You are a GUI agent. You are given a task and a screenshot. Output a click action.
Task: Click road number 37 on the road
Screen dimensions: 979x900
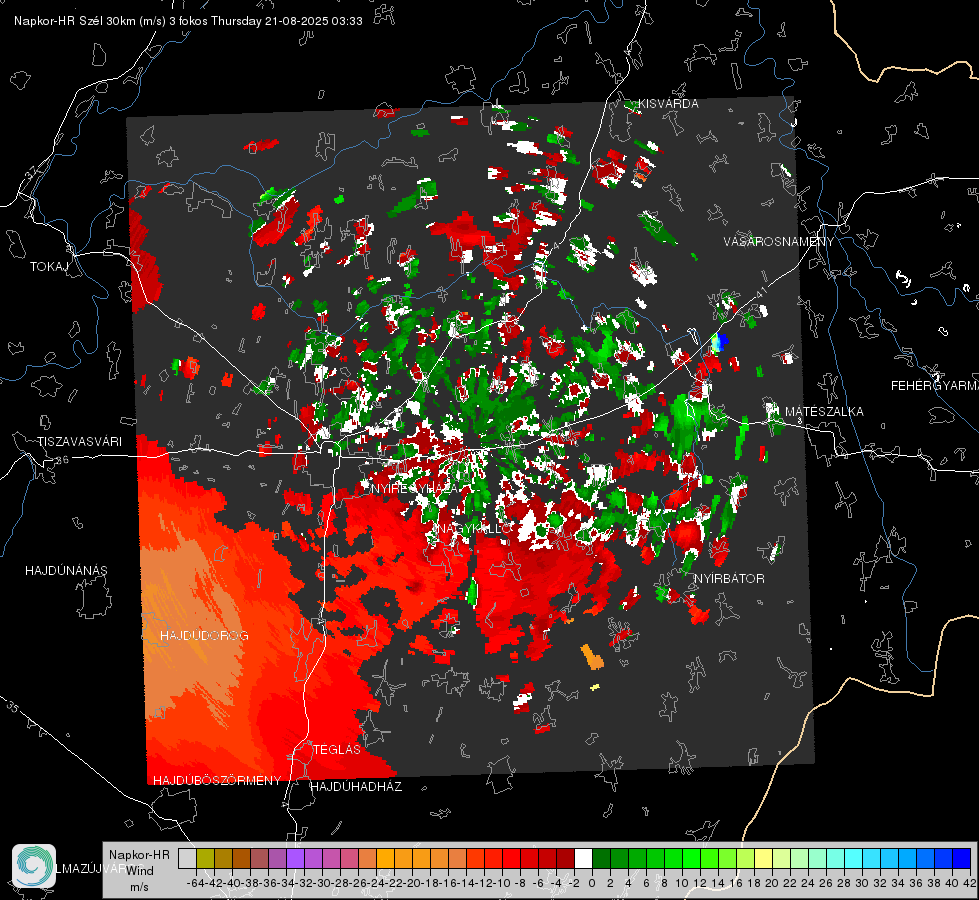tap(32, 171)
